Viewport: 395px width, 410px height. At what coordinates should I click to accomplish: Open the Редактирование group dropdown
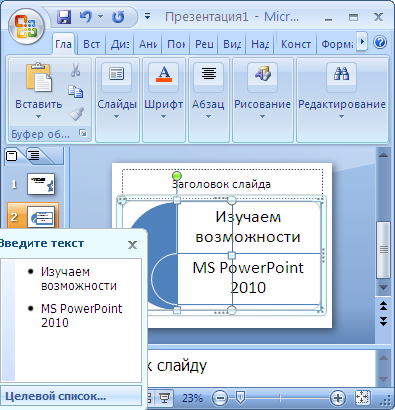click(x=342, y=100)
